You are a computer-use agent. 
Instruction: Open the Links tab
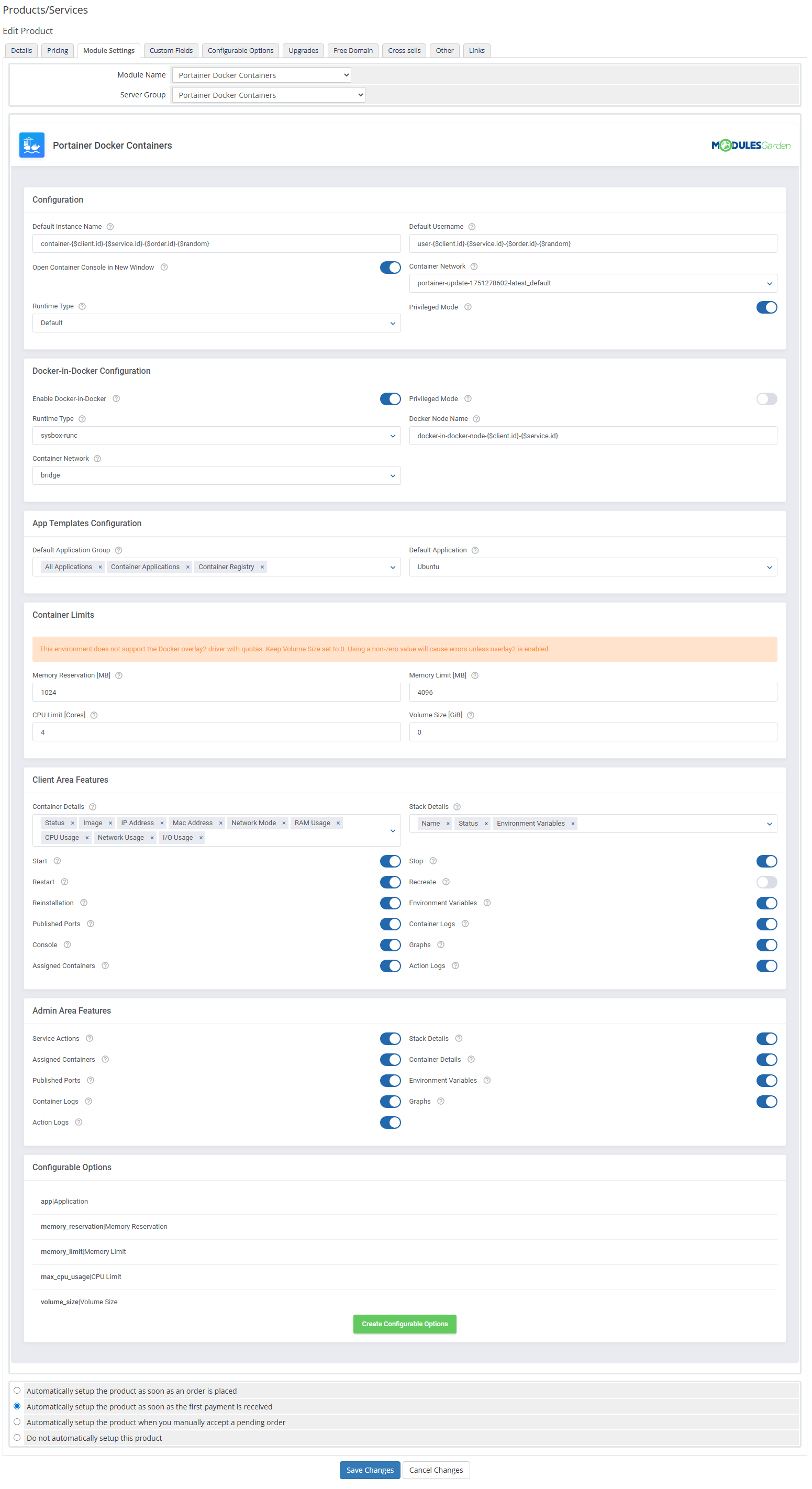[476, 50]
